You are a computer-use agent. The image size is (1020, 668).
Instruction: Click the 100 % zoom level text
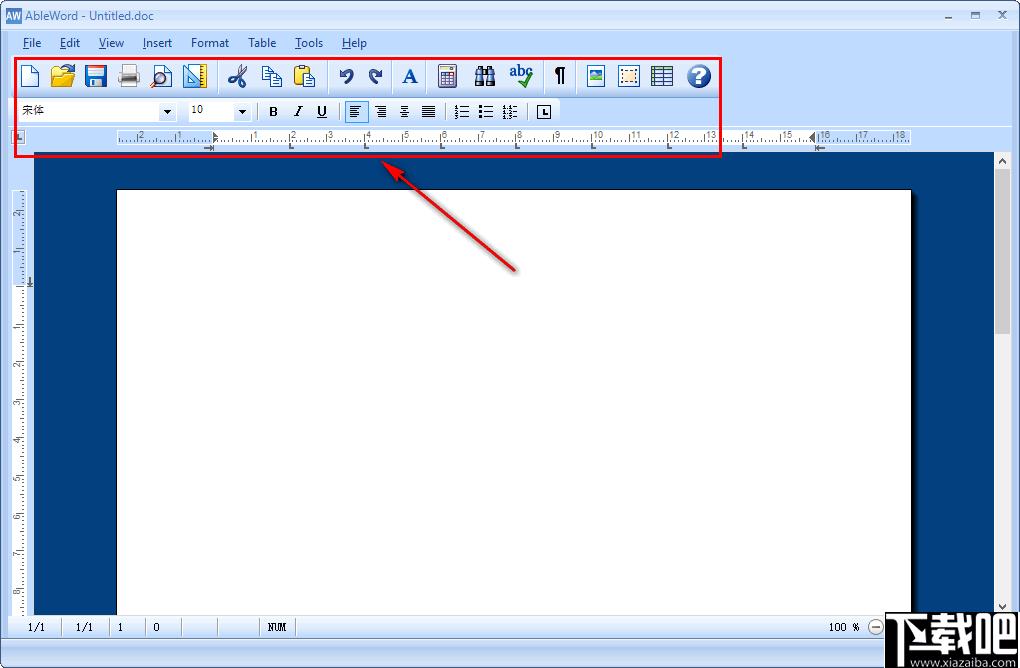pyautogui.click(x=844, y=627)
